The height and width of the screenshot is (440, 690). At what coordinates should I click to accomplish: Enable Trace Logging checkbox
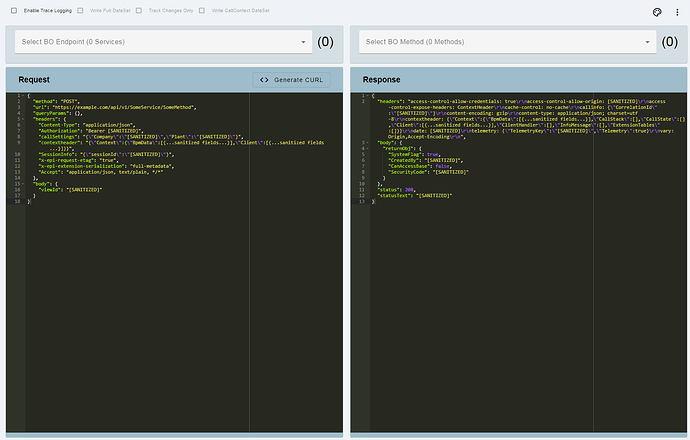click(14, 11)
